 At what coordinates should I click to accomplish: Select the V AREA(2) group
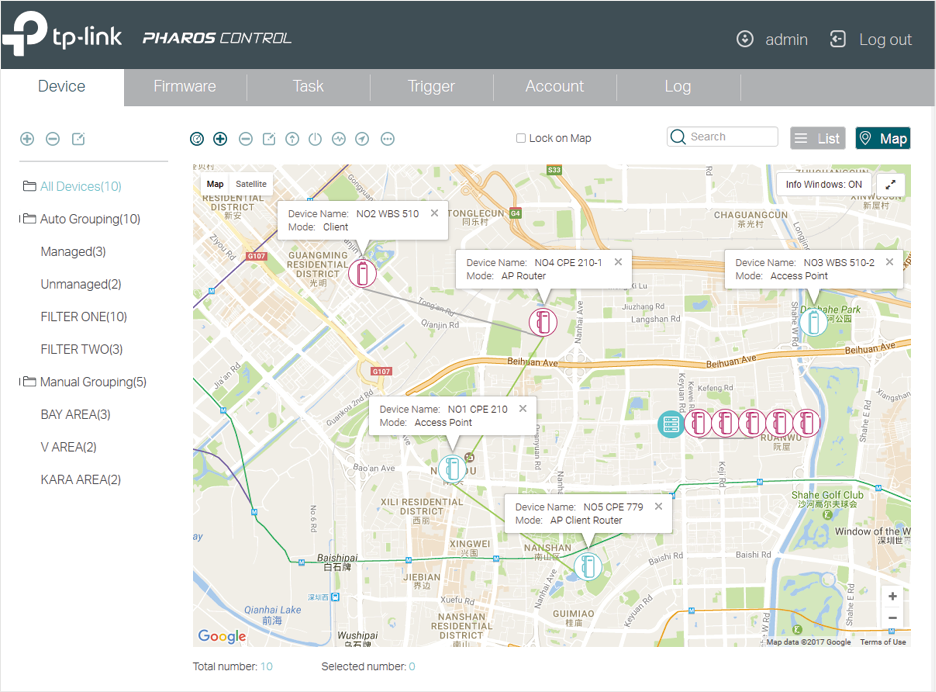(69, 447)
